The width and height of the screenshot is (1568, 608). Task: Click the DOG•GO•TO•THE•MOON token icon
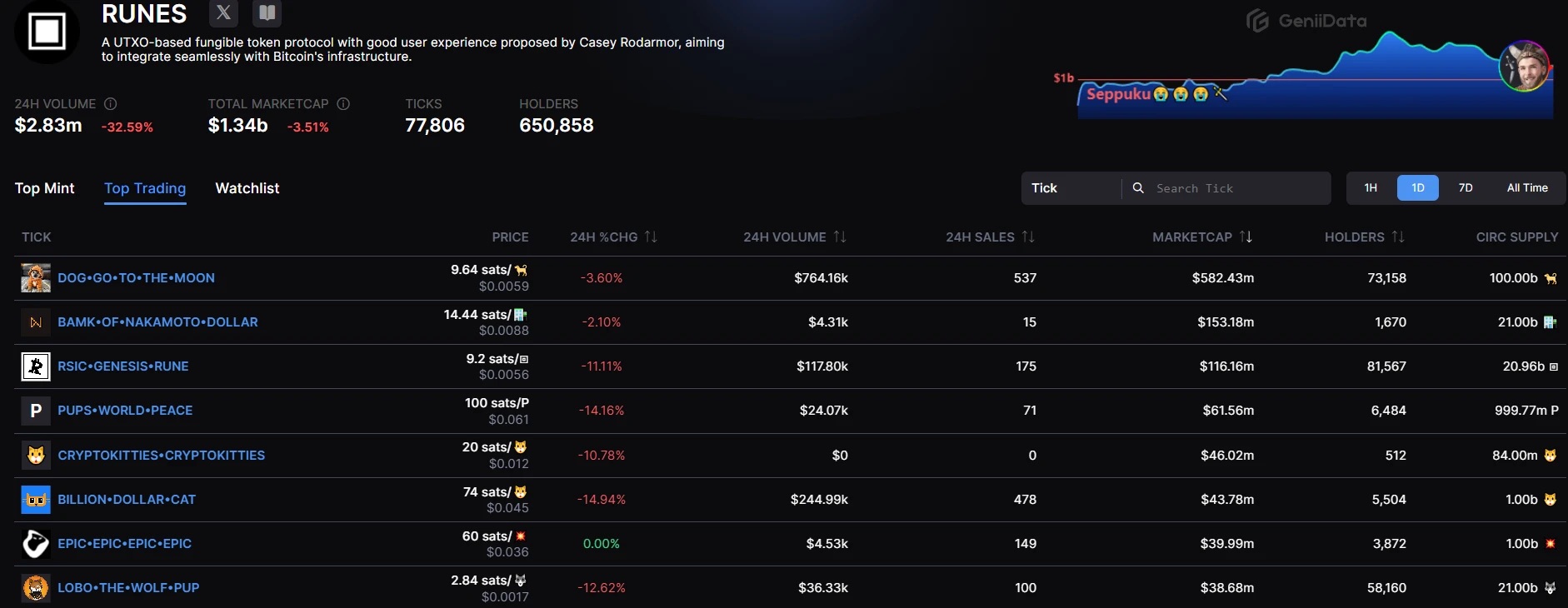click(36, 278)
